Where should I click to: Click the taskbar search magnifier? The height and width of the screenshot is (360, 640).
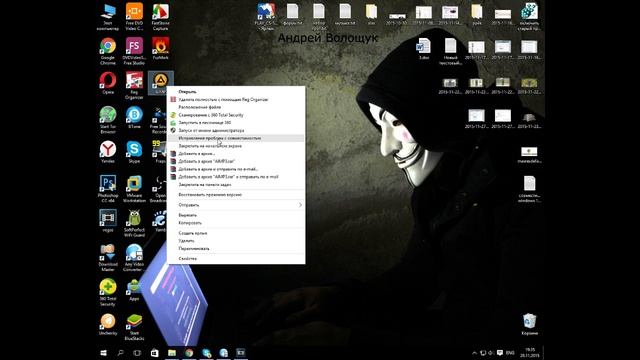[120, 353]
